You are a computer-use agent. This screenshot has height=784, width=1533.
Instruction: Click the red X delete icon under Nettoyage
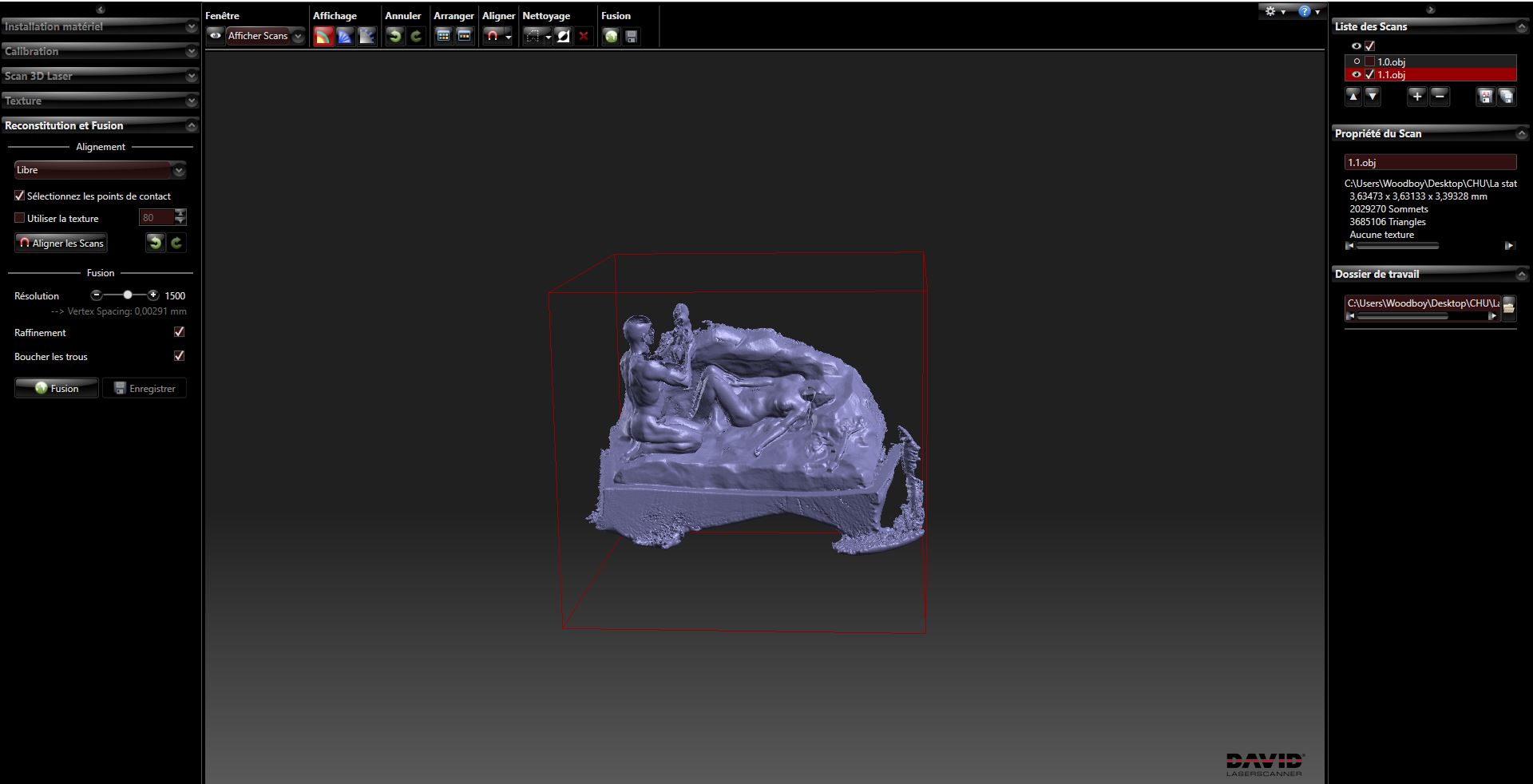(x=584, y=36)
